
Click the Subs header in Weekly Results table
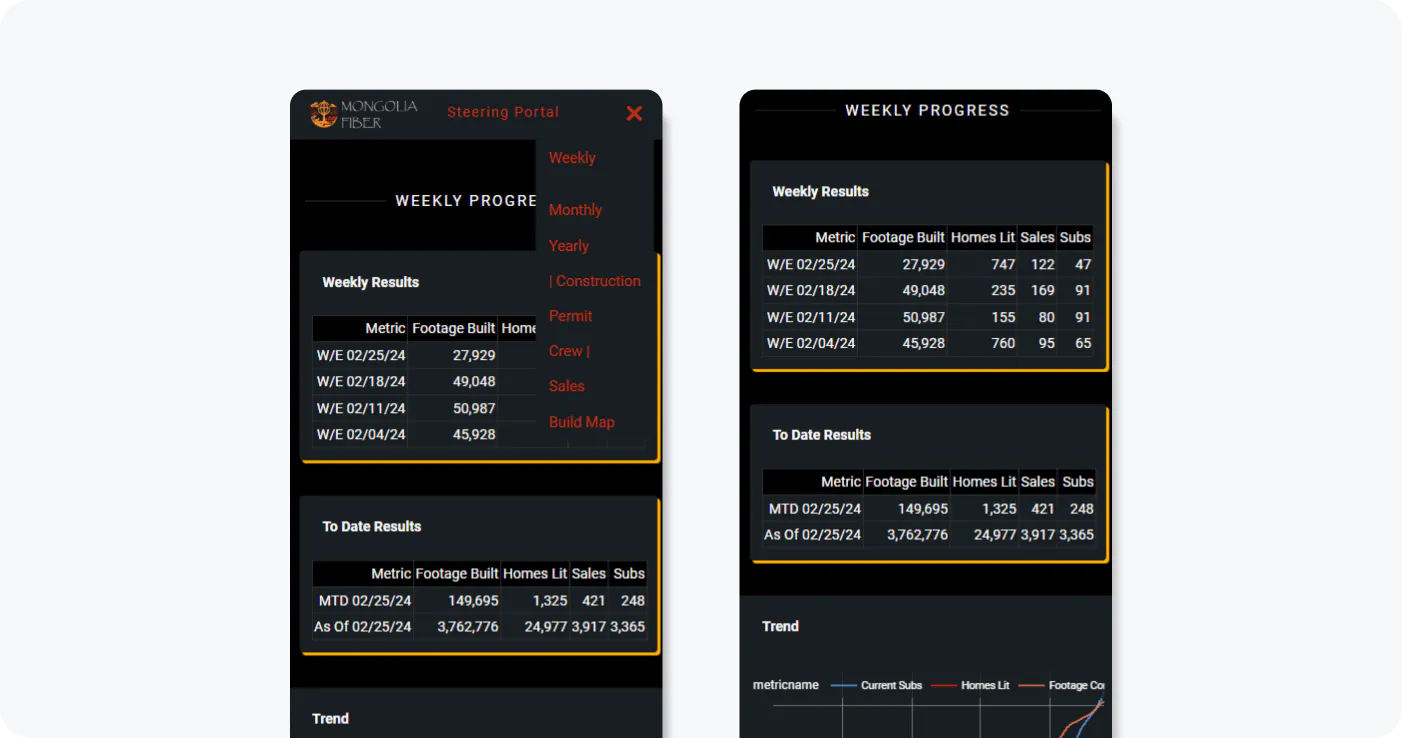1075,238
